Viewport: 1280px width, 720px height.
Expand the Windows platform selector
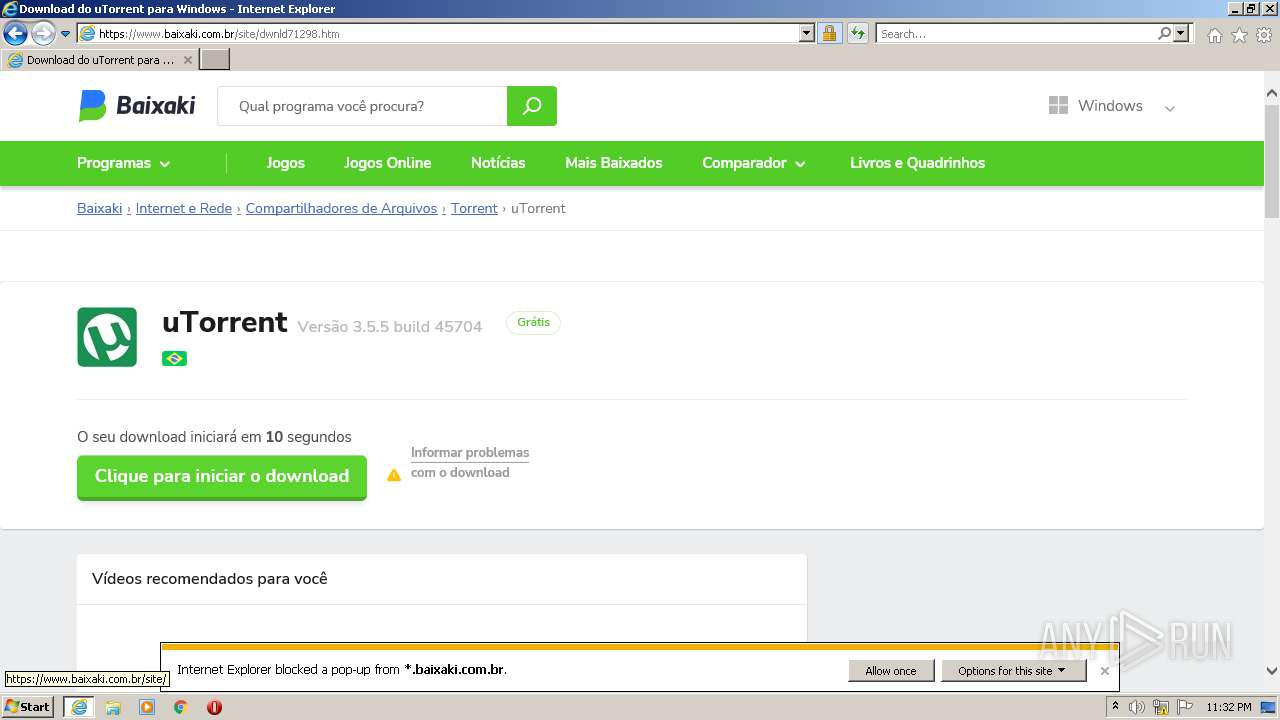[x=1169, y=107]
